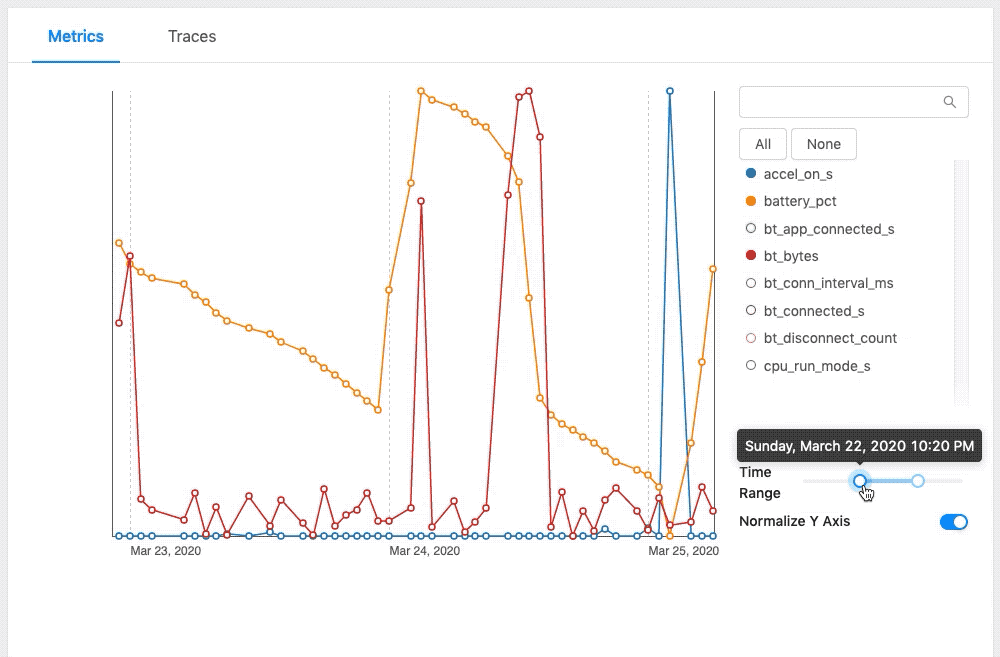Click the left Time Range slider handle
The image size is (1000, 657).
point(860,481)
